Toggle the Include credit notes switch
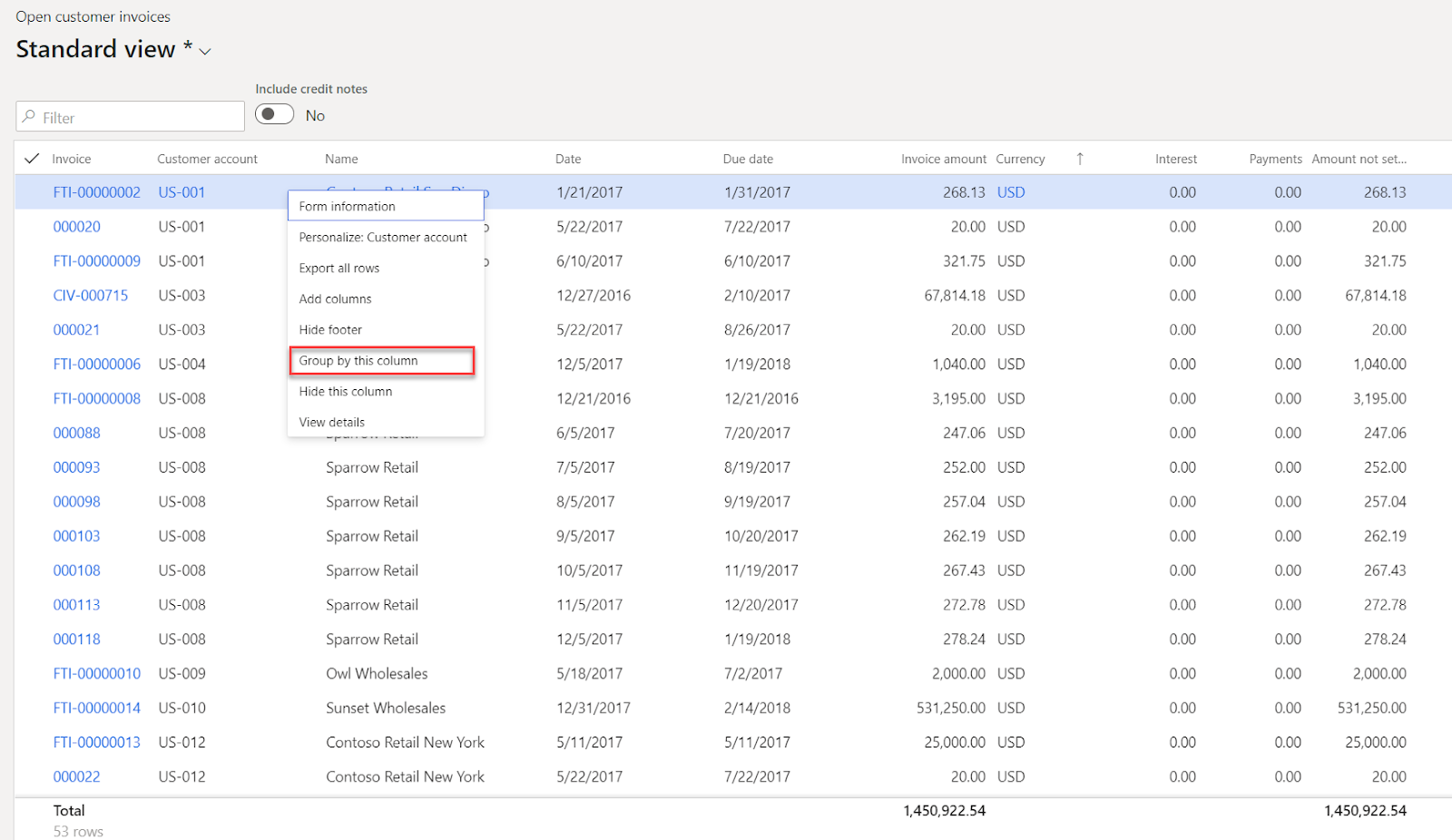Image resolution: width=1452 pixels, height=840 pixels. point(274,113)
